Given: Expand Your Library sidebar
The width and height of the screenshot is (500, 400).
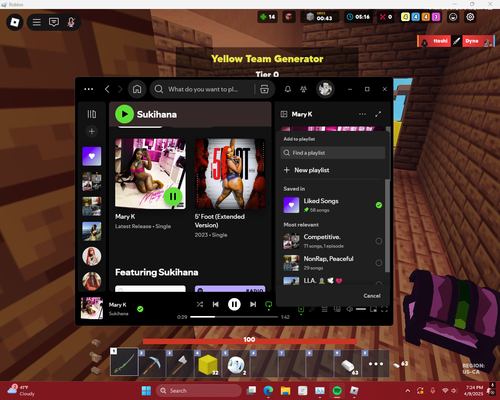Looking at the screenshot, I should (92, 114).
